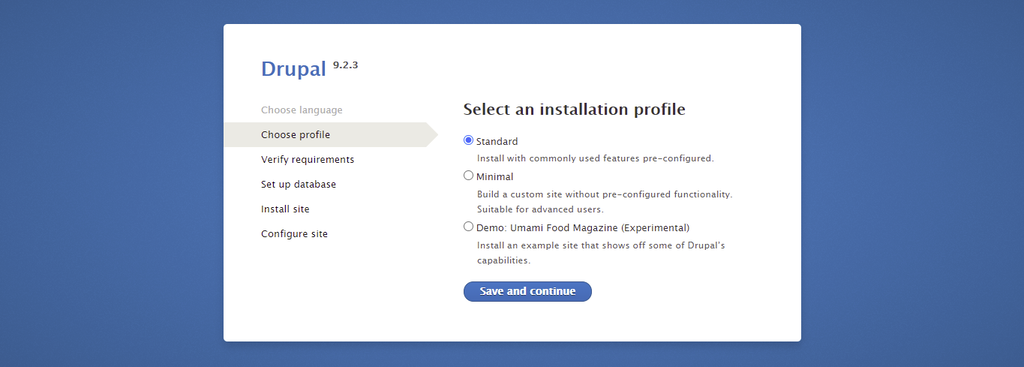Click the 'Standard' option label text
This screenshot has width=1024, height=367.
tap(497, 141)
